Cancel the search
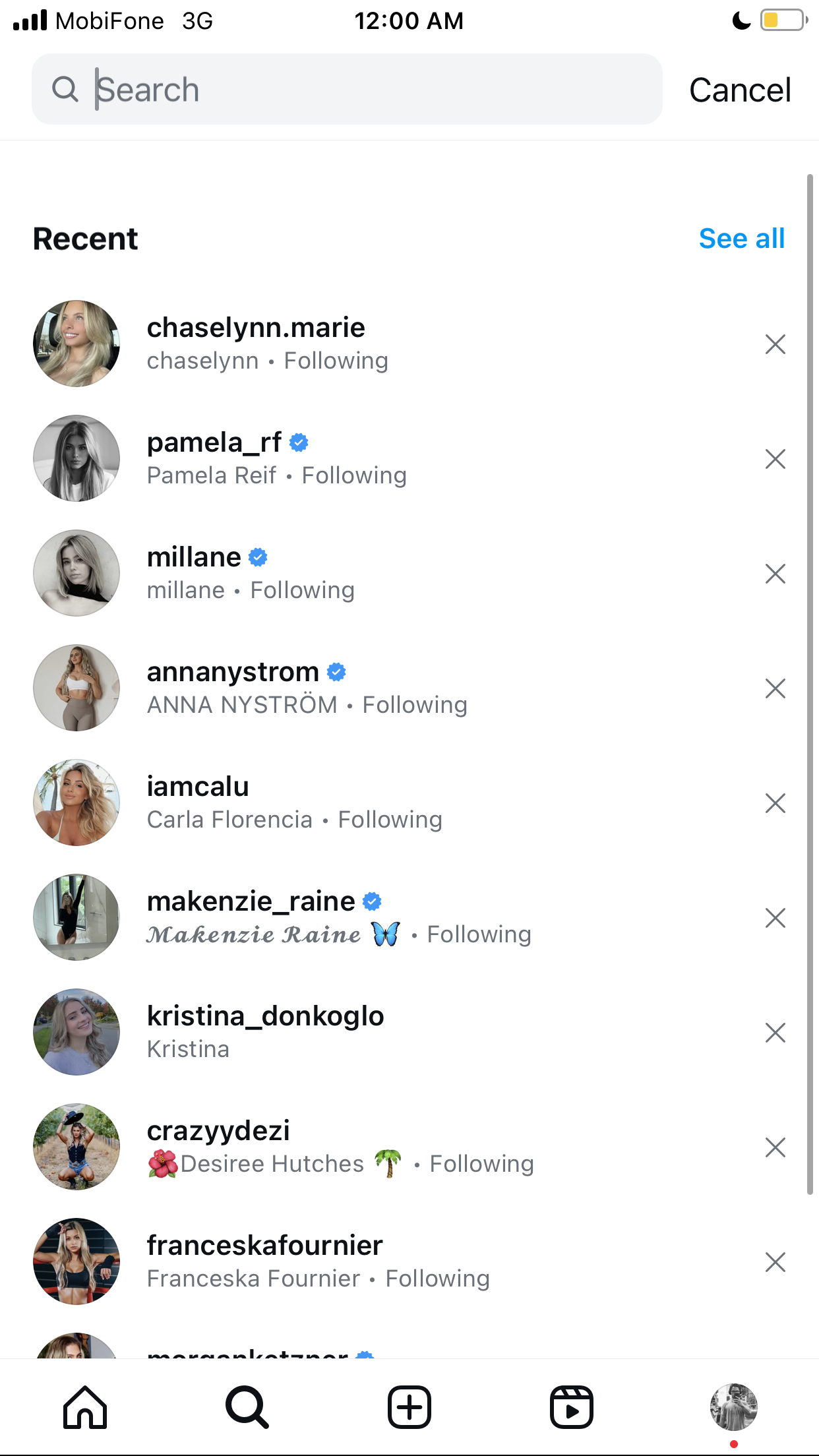Image resolution: width=819 pixels, height=1456 pixels. 740,90
